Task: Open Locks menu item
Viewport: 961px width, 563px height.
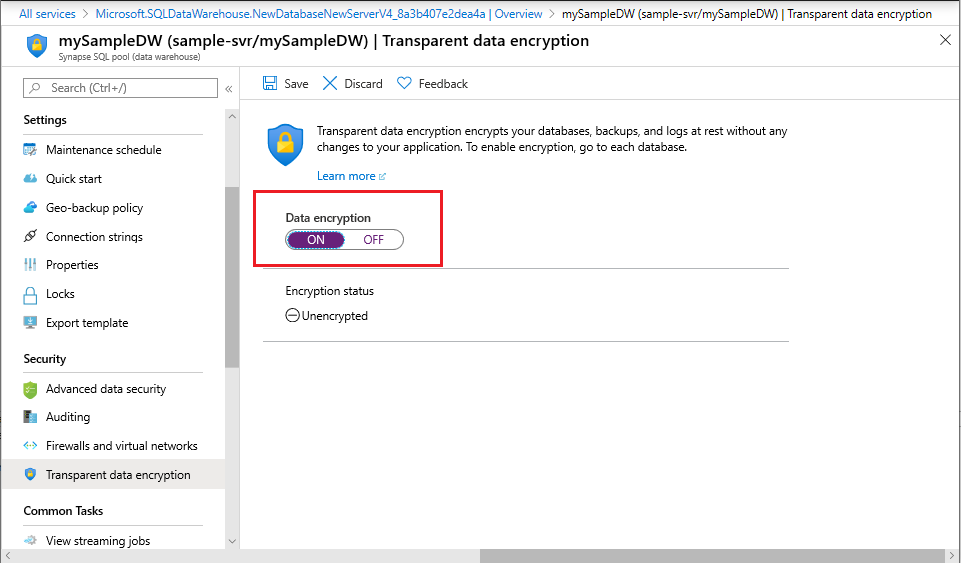Action: [60, 293]
